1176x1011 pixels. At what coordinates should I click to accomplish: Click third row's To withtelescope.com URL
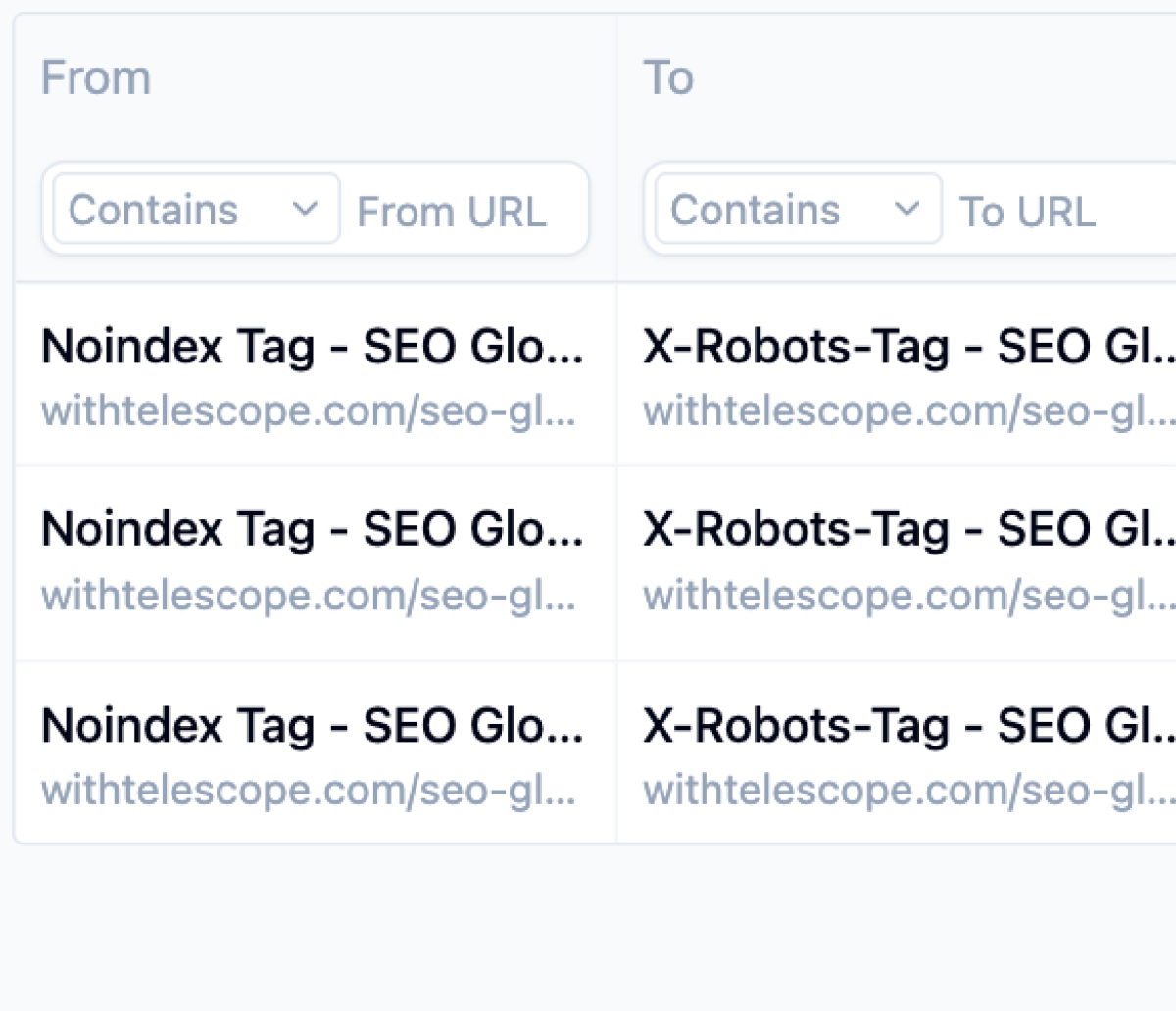tap(907, 790)
